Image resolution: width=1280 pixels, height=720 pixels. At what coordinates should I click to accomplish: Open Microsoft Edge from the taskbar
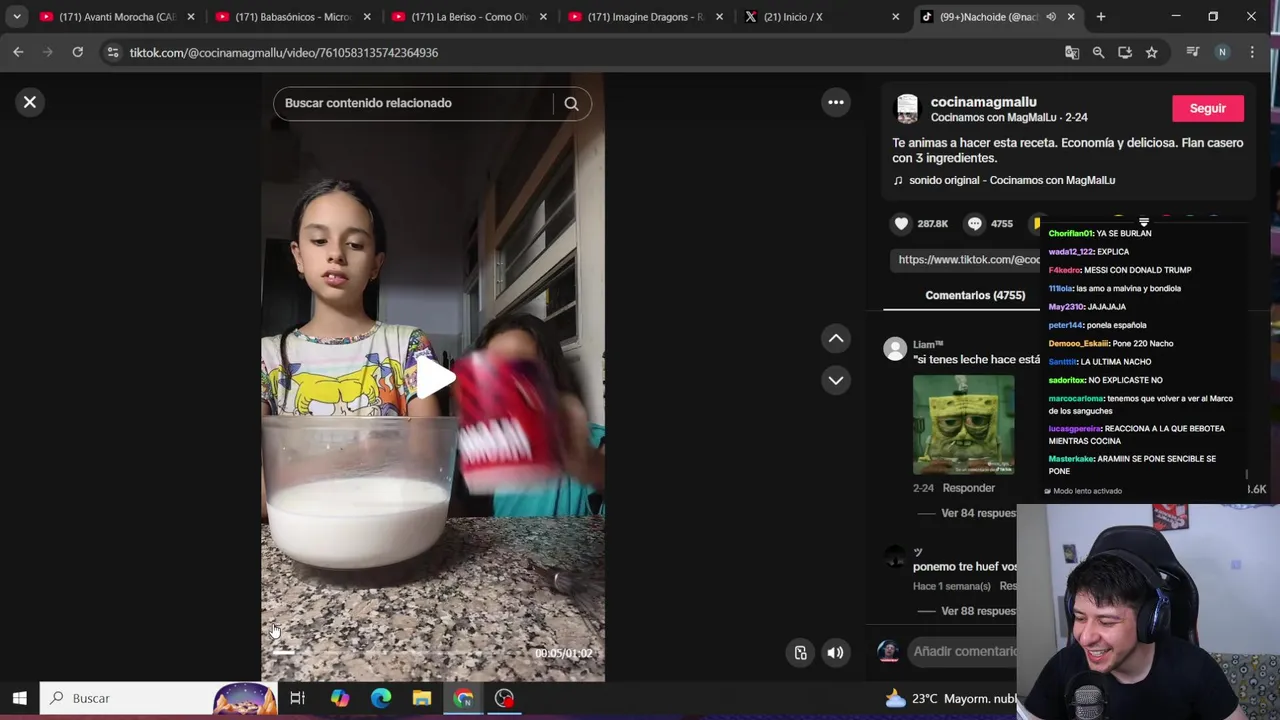pyautogui.click(x=381, y=698)
